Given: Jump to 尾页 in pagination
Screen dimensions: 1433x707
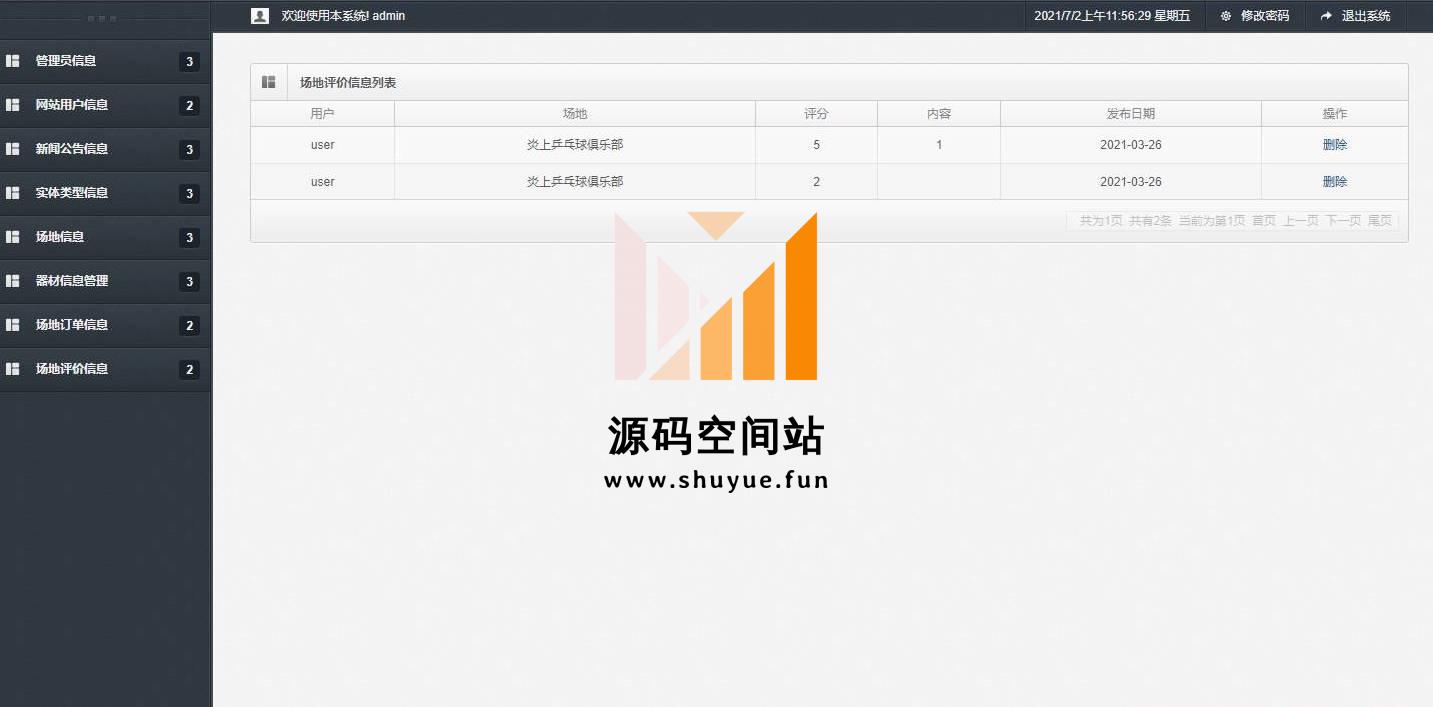Looking at the screenshot, I should click(1379, 221).
